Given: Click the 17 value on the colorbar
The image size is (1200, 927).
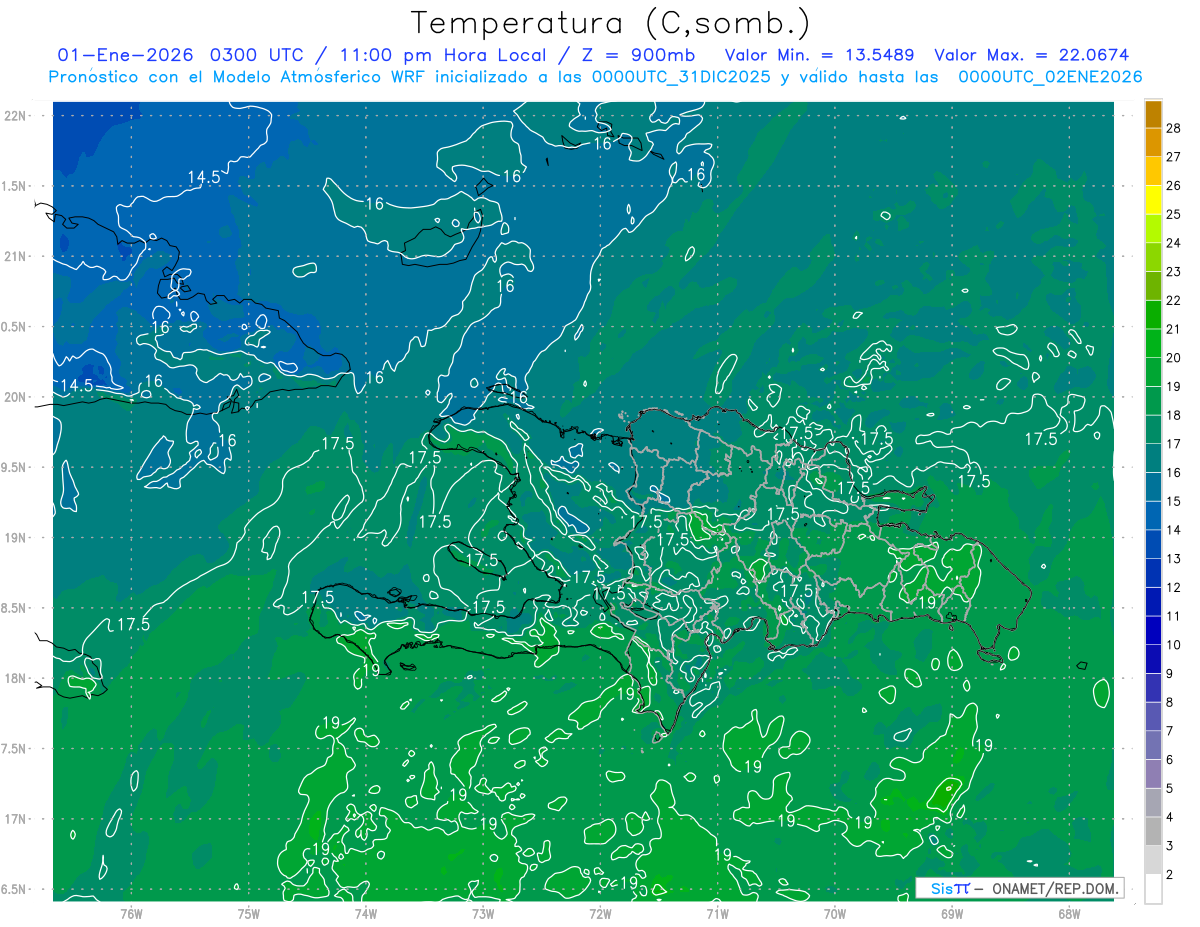Looking at the screenshot, I should [x=1174, y=444].
